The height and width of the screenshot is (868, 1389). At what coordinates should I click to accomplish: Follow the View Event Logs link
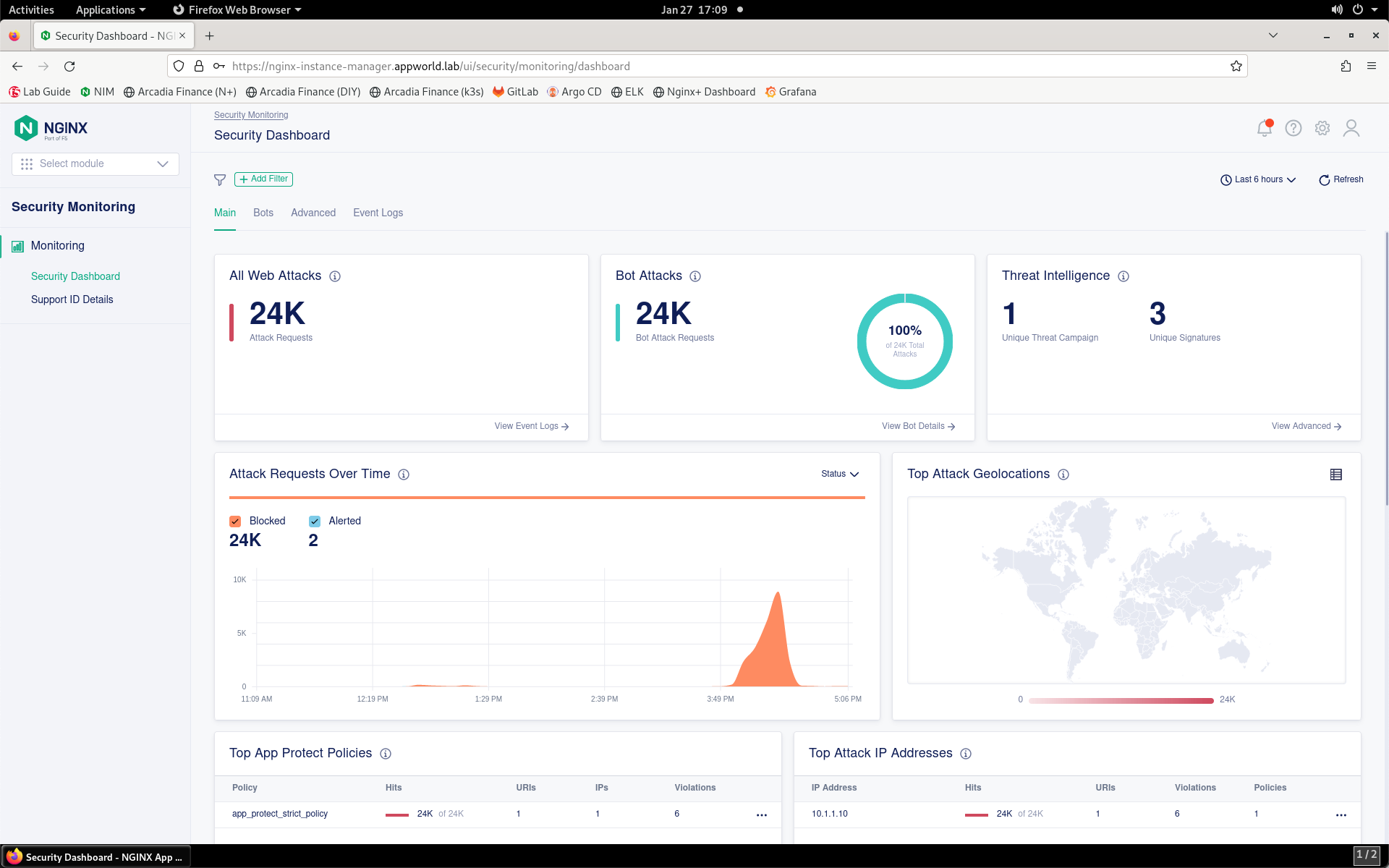coord(532,427)
